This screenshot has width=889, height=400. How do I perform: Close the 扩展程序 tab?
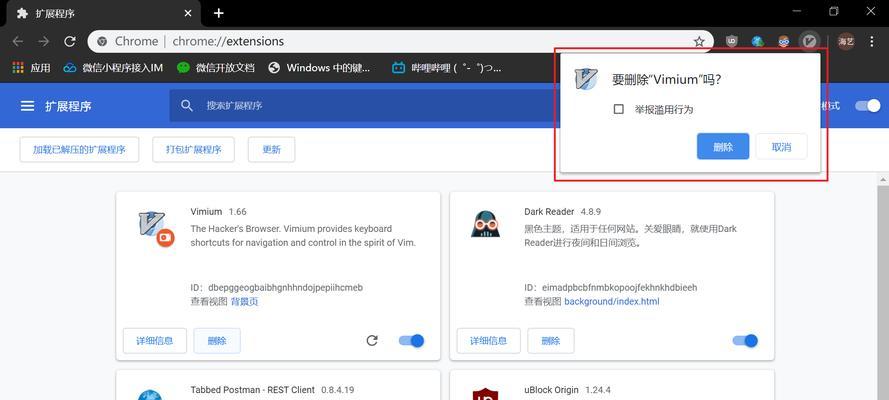click(189, 13)
